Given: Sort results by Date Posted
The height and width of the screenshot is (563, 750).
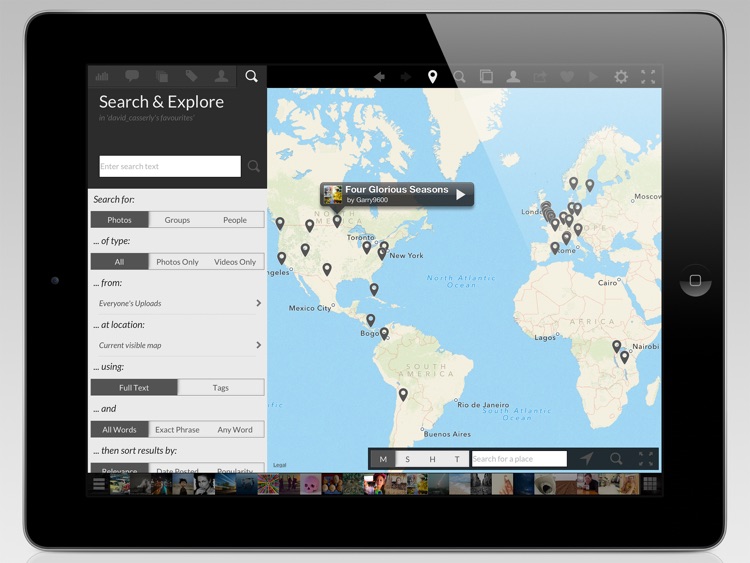Looking at the screenshot, I should pos(177,469).
